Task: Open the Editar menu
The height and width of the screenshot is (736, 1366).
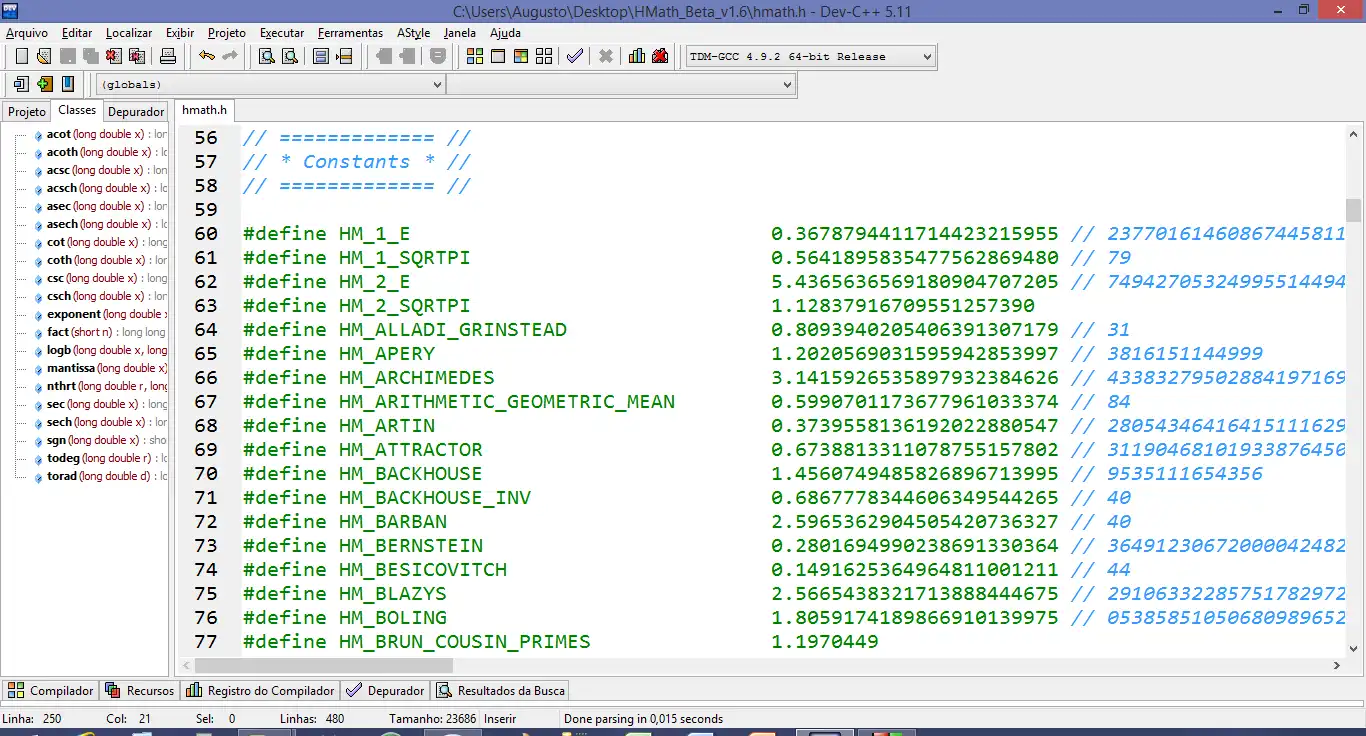Action: click(77, 33)
